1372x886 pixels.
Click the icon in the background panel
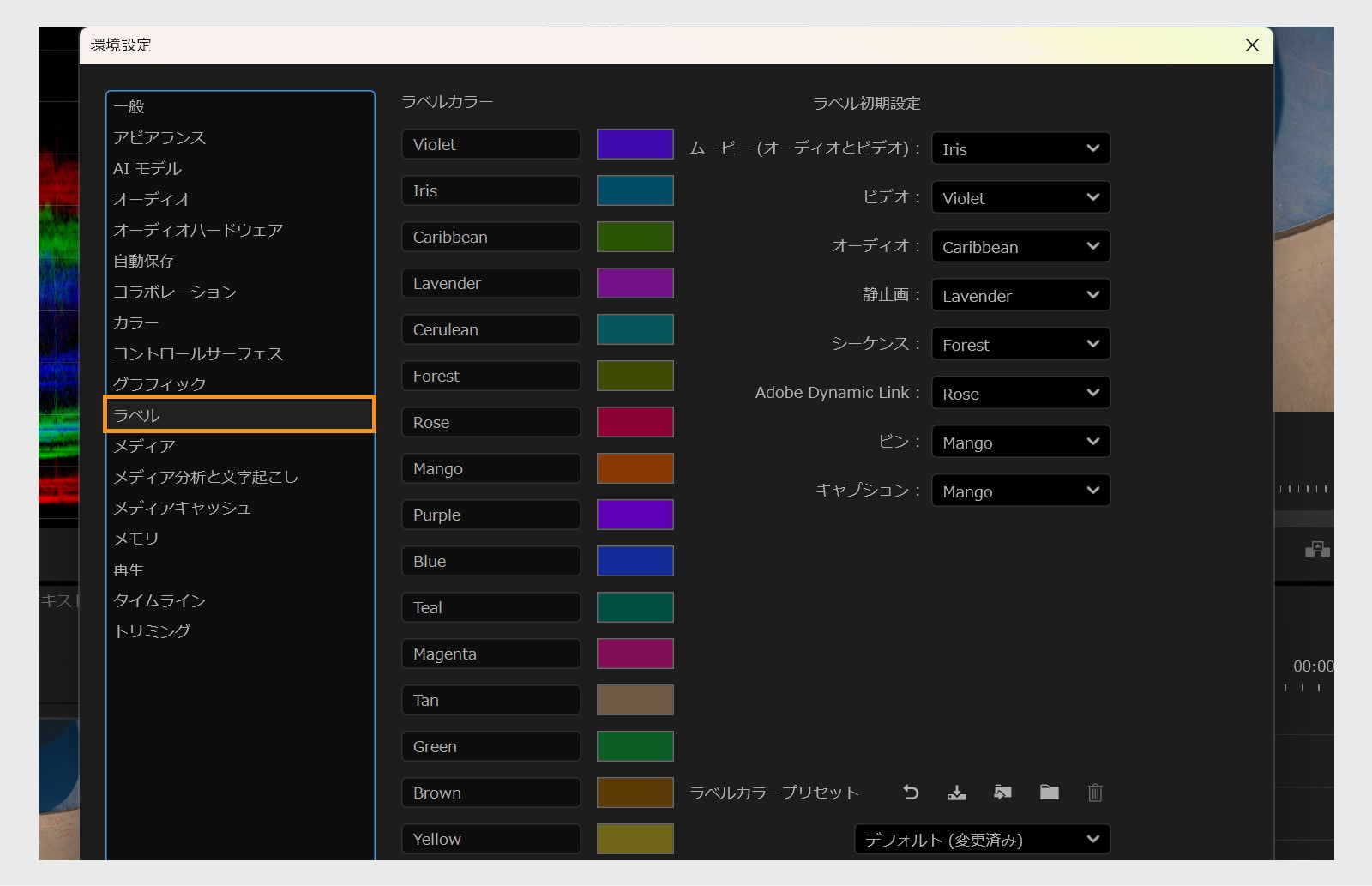click(x=1317, y=549)
